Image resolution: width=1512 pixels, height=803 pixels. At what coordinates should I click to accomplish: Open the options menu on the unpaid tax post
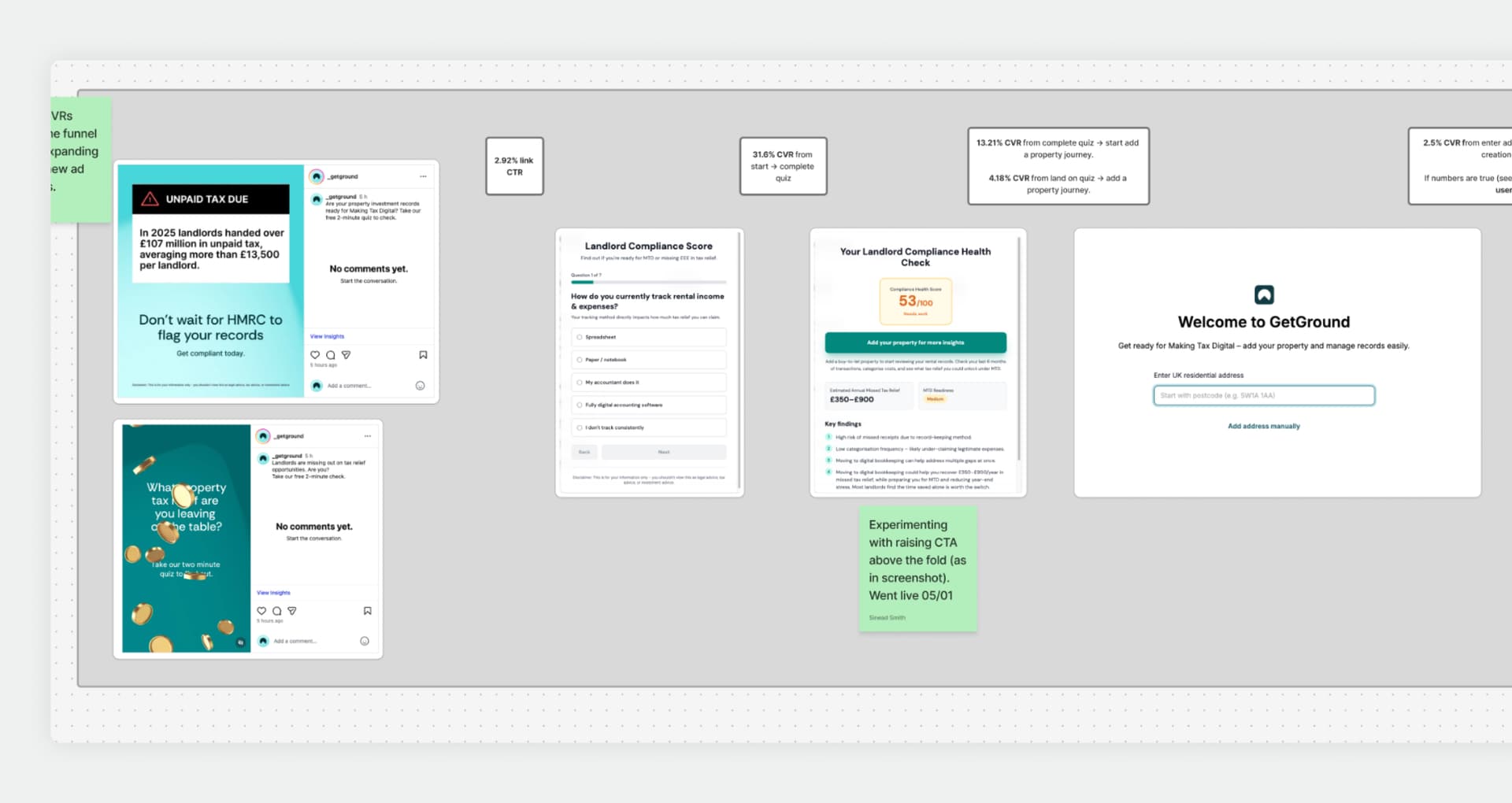click(x=424, y=176)
